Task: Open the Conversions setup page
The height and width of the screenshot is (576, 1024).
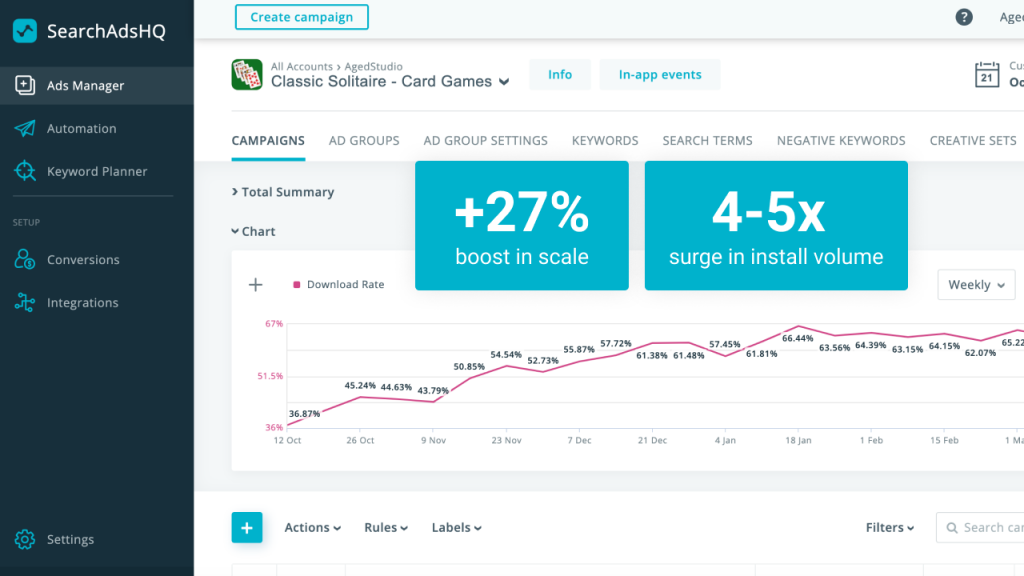Action: 82,260
